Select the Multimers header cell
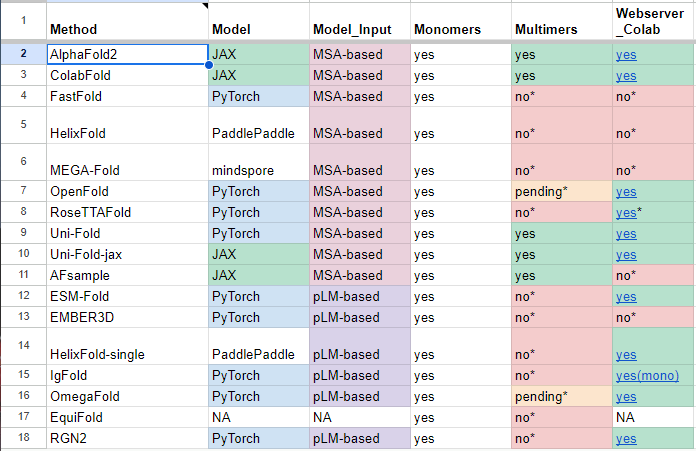This screenshot has width=696, height=451. tap(562, 21)
